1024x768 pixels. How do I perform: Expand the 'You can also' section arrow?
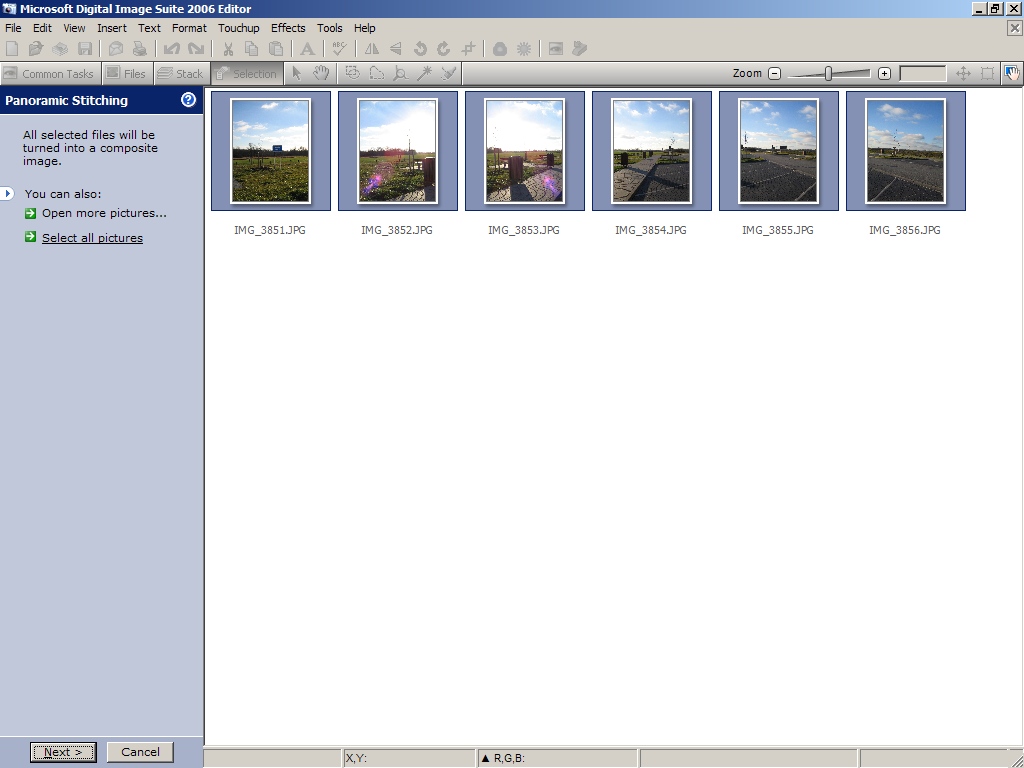tap(8, 193)
